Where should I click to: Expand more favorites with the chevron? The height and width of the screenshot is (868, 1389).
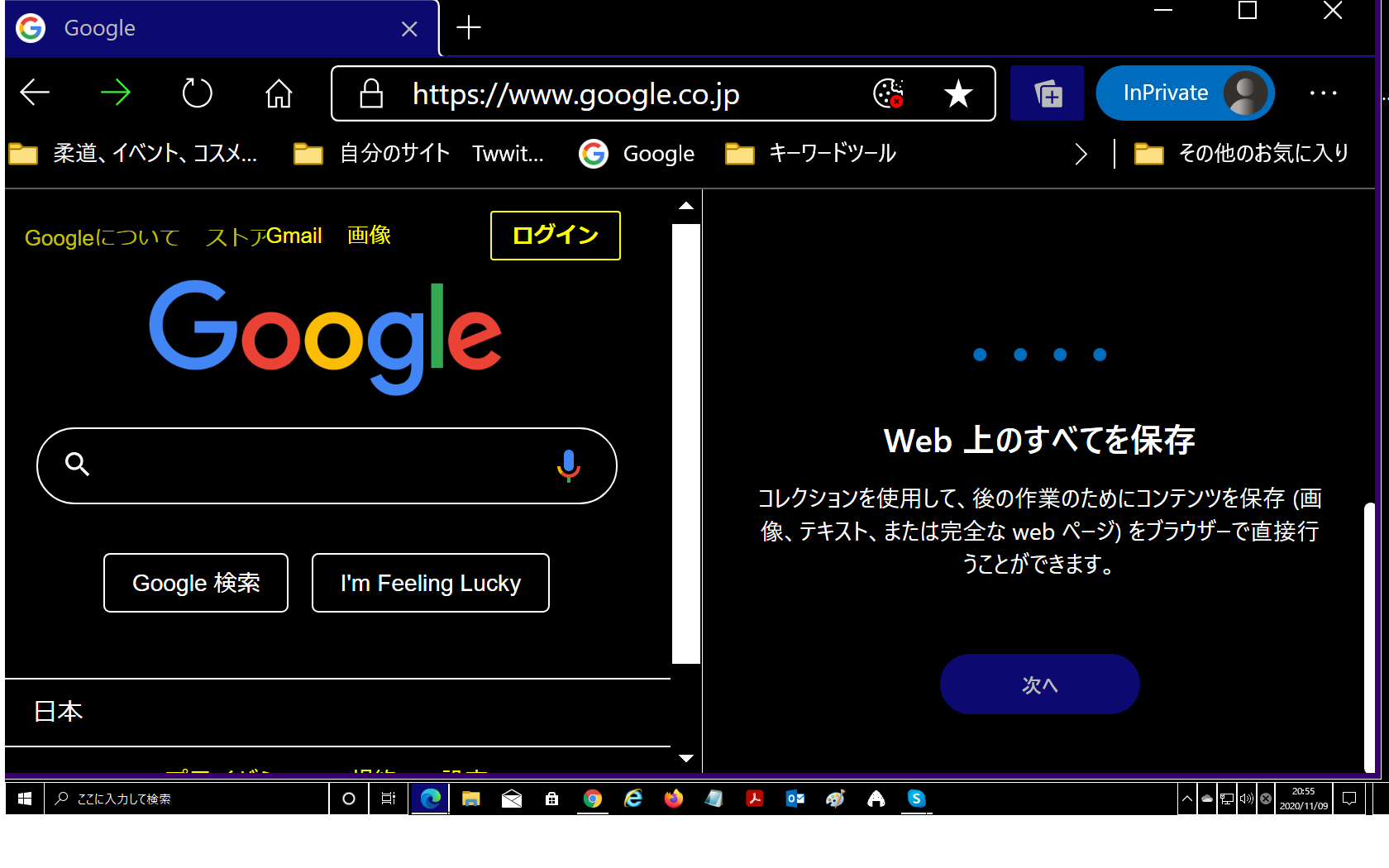pyautogui.click(x=1081, y=154)
